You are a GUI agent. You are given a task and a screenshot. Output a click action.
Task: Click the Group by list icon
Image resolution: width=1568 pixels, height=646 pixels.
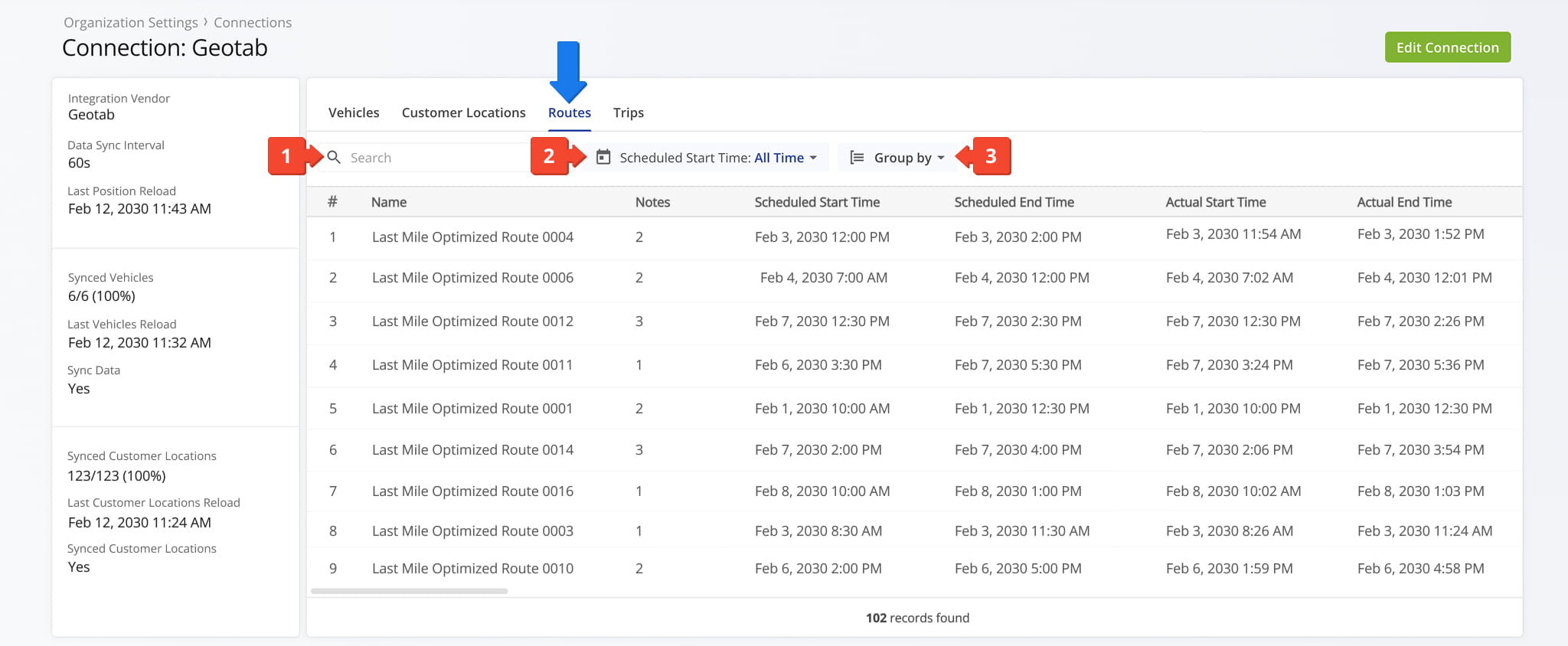click(857, 158)
